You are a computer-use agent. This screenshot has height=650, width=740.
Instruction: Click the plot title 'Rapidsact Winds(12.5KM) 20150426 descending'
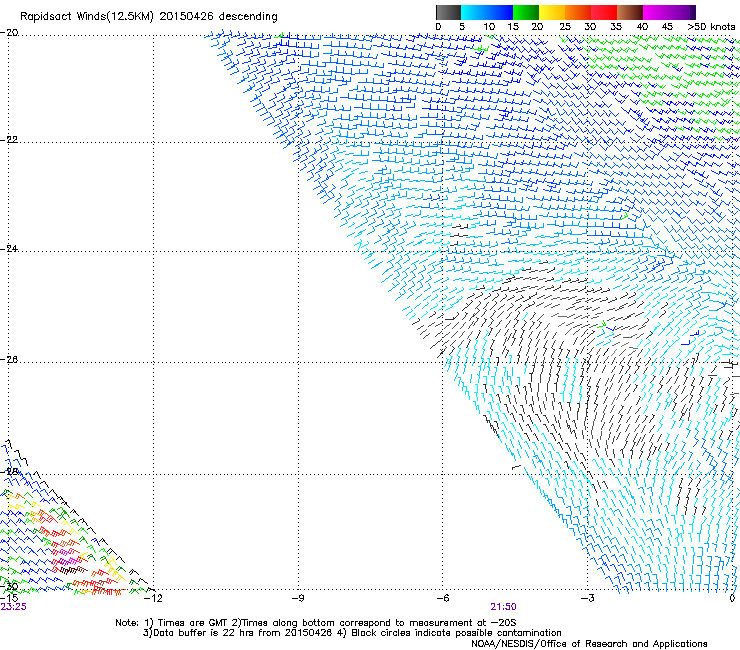pyautogui.click(x=149, y=17)
